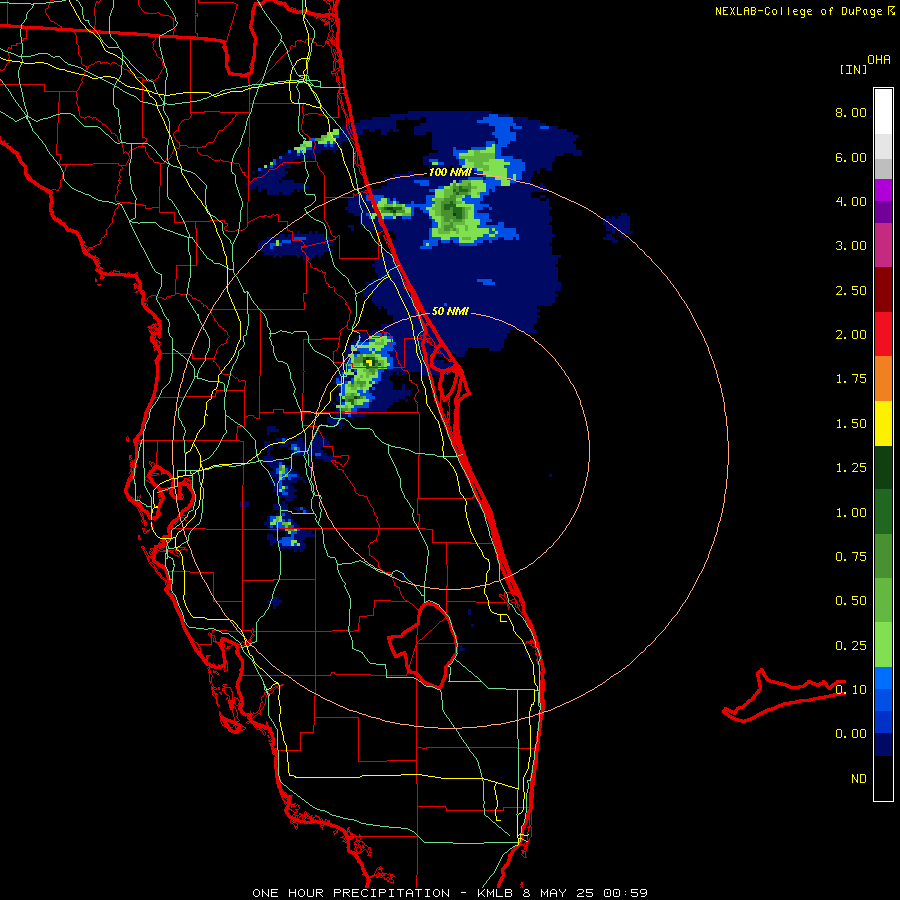Choose the pink 3.00 inch scale swatch
The image size is (900, 900).
[883, 245]
